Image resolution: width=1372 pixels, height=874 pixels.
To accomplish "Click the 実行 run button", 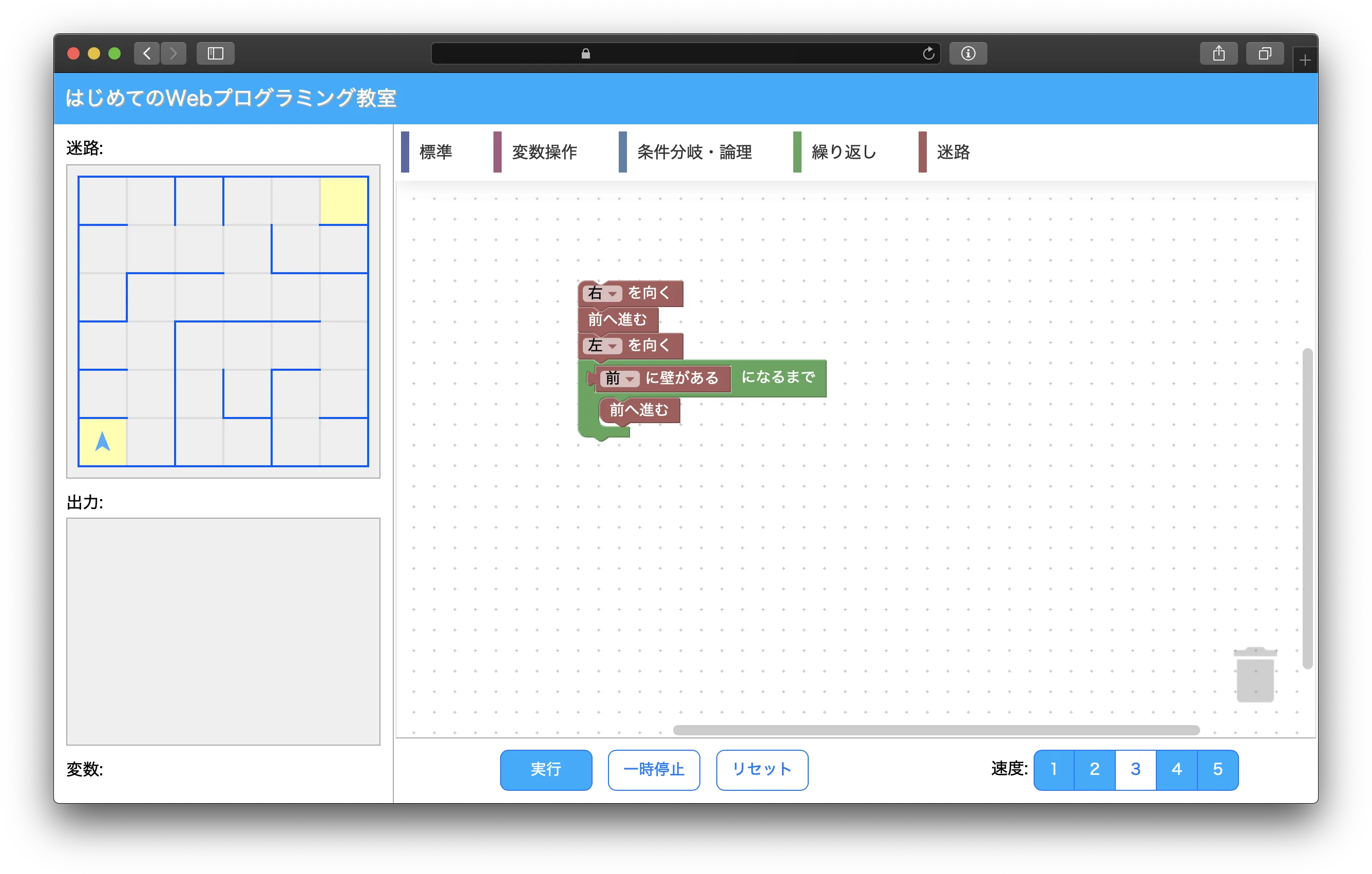I will (x=546, y=770).
